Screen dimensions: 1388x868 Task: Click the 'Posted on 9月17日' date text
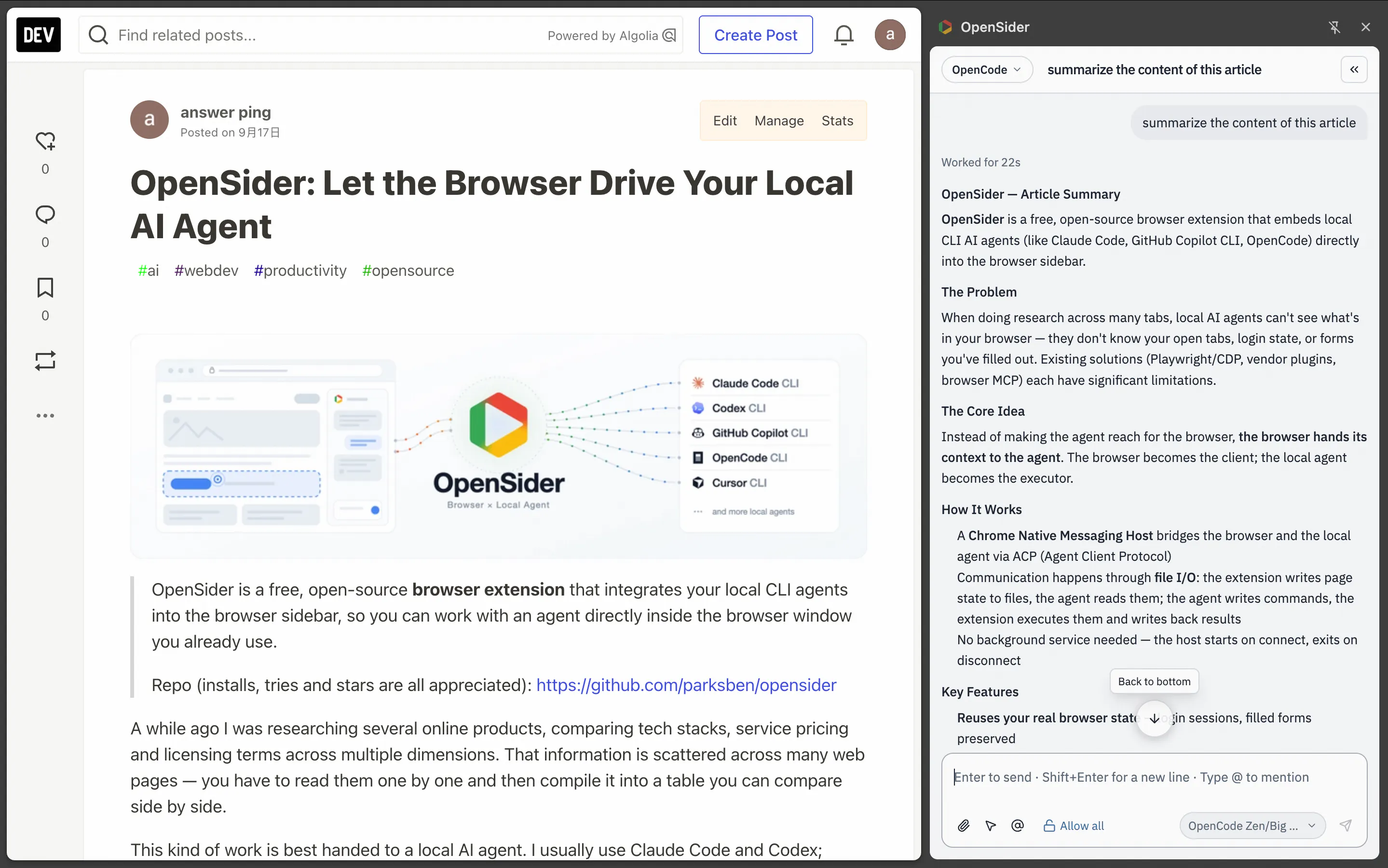click(x=230, y=133)
